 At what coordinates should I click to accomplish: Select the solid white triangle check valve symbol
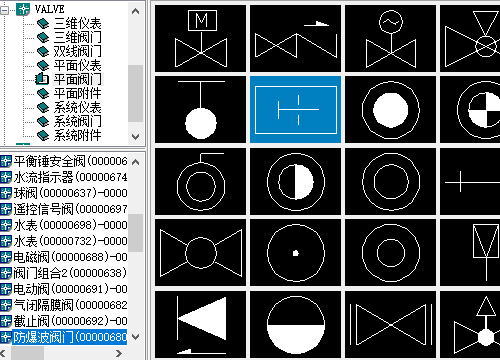tap(200, 324)
